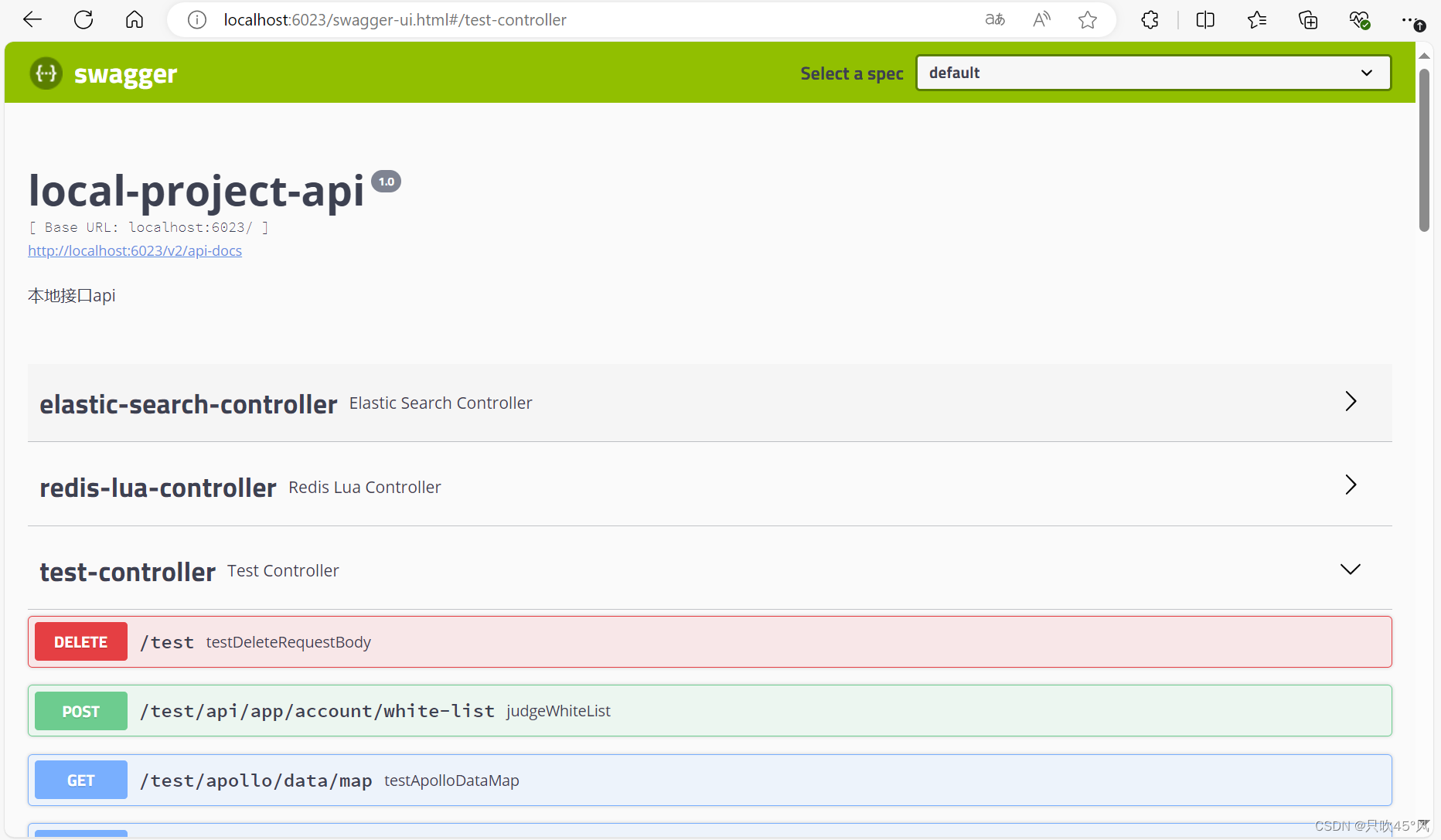
Task: Click the translate page icon
Action: click(x=995, y=20)
